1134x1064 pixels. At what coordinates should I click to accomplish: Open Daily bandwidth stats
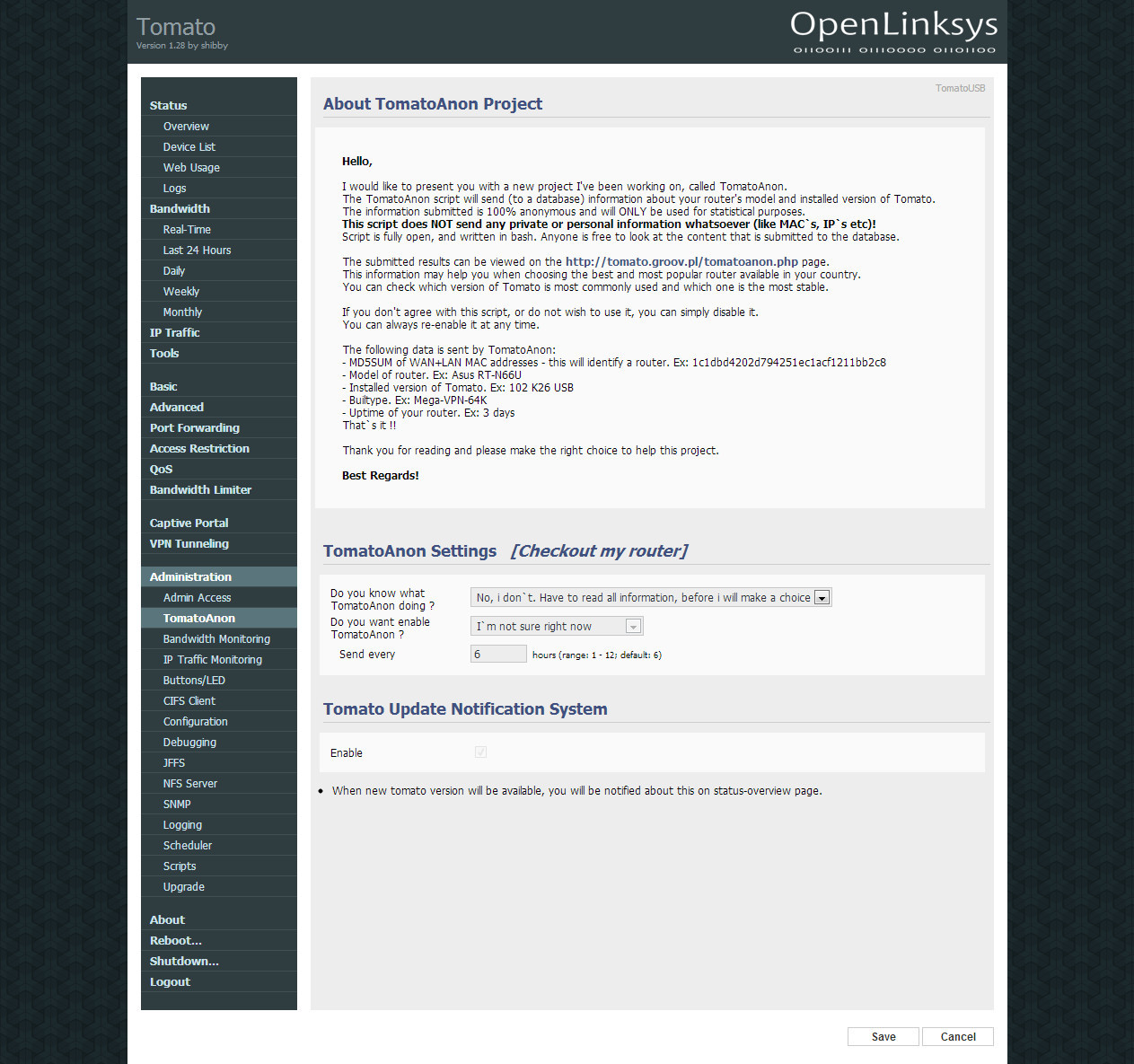(x=218, y=271)
